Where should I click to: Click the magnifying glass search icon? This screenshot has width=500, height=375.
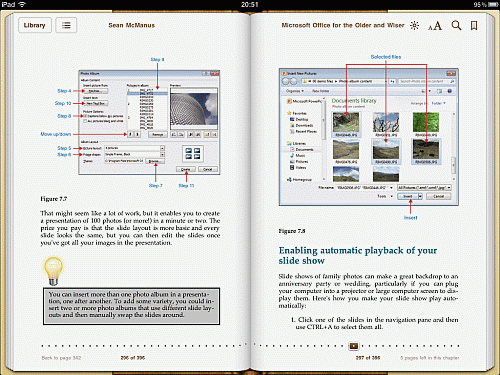point(456,25)
